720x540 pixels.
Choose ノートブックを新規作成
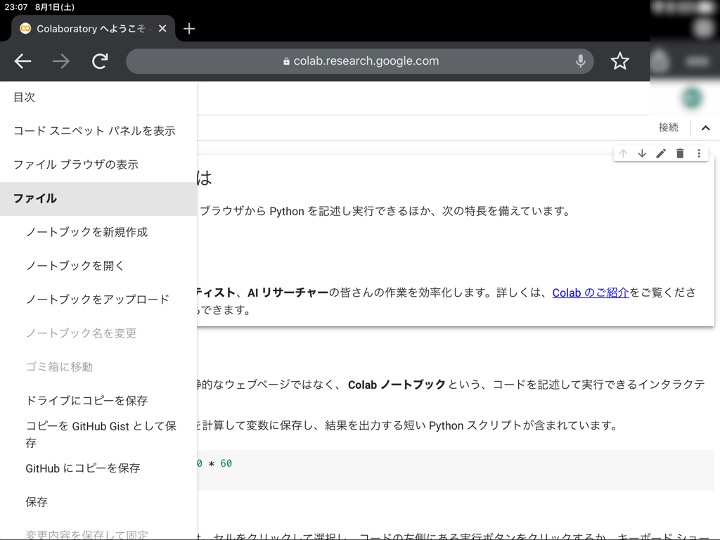99,232
